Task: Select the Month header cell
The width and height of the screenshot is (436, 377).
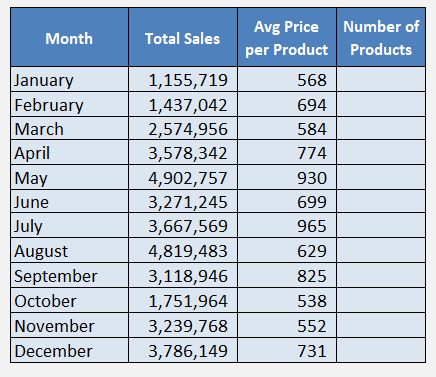Action: 69,37
